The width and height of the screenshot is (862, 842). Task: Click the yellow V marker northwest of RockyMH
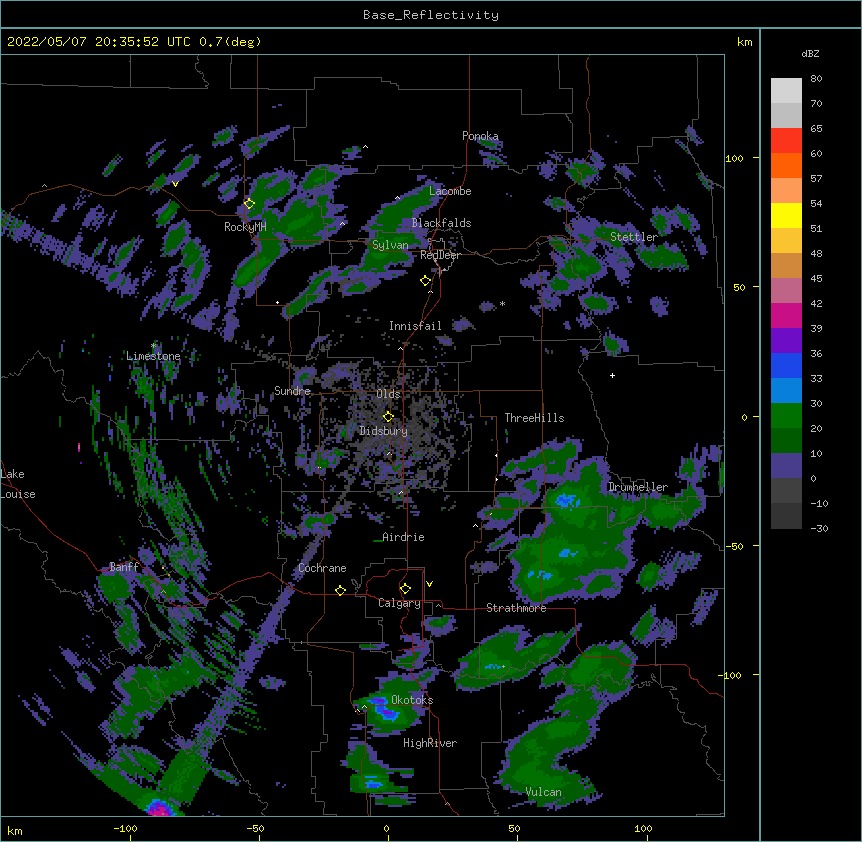(175, 184)
